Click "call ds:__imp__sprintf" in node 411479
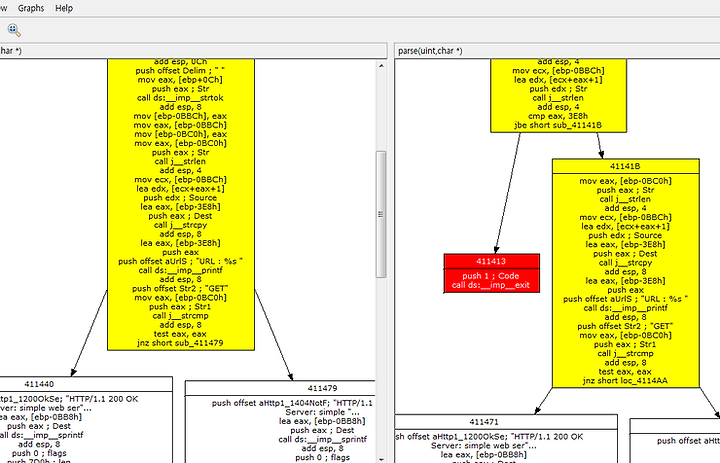Image resolution: width=720 pixels, height=463 pixels. 322,440
